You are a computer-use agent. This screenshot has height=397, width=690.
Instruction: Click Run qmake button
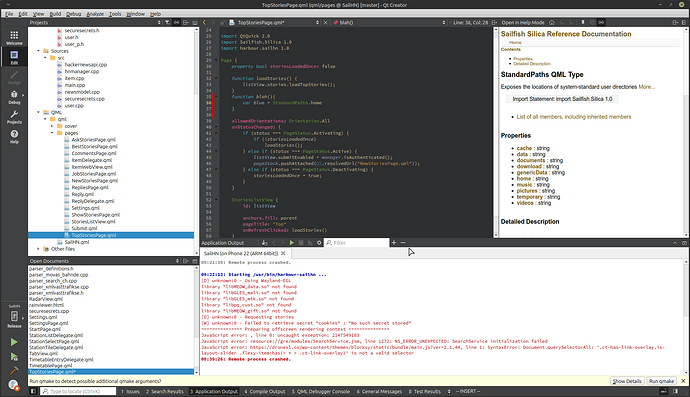661,381
